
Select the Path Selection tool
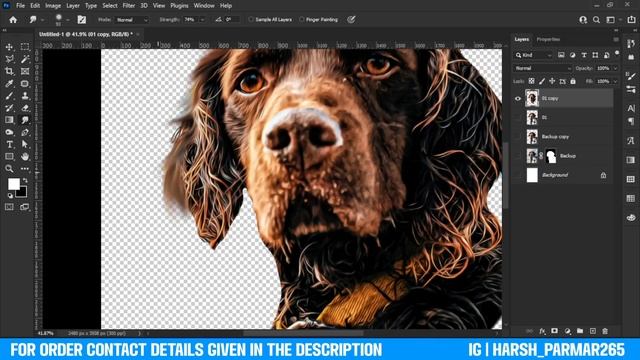tap(25, 144)
